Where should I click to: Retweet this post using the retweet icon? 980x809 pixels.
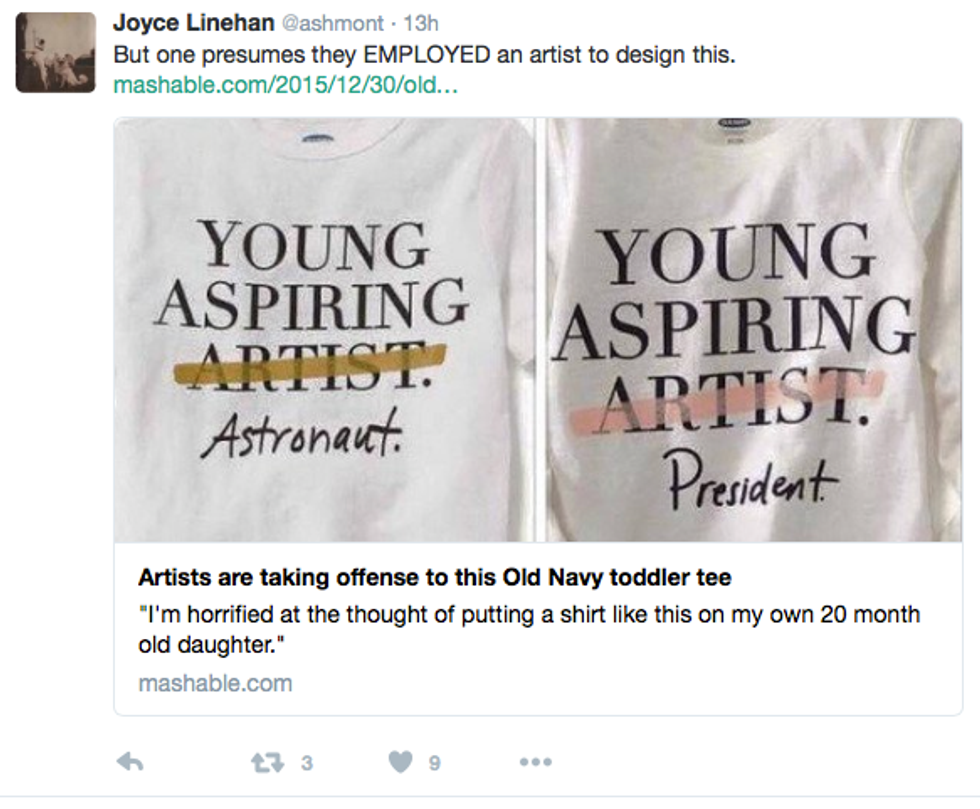[x=265, y=763]
